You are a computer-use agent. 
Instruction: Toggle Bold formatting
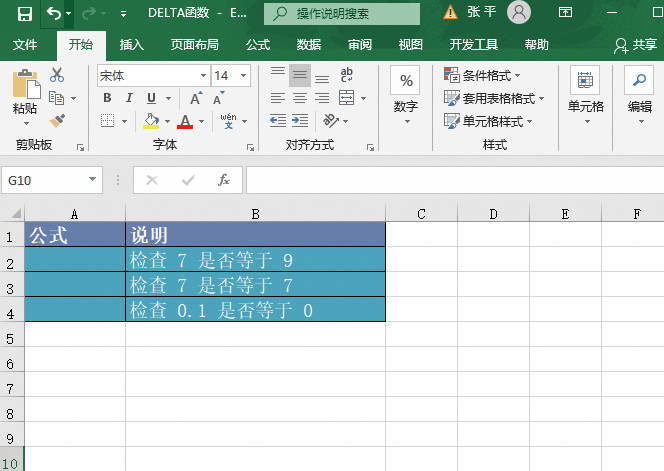click(108, 98)
